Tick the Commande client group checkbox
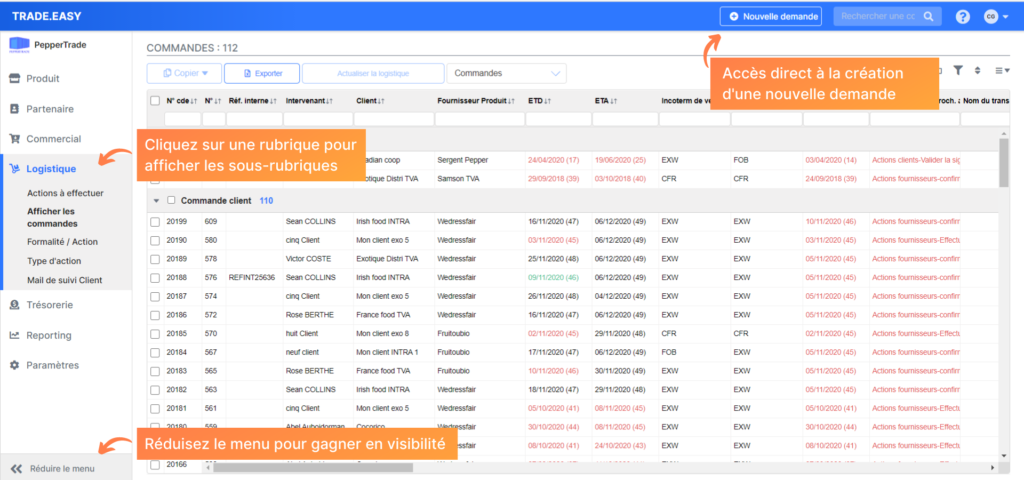This screenshot has width=1024, height=480. tap(172, 200)
